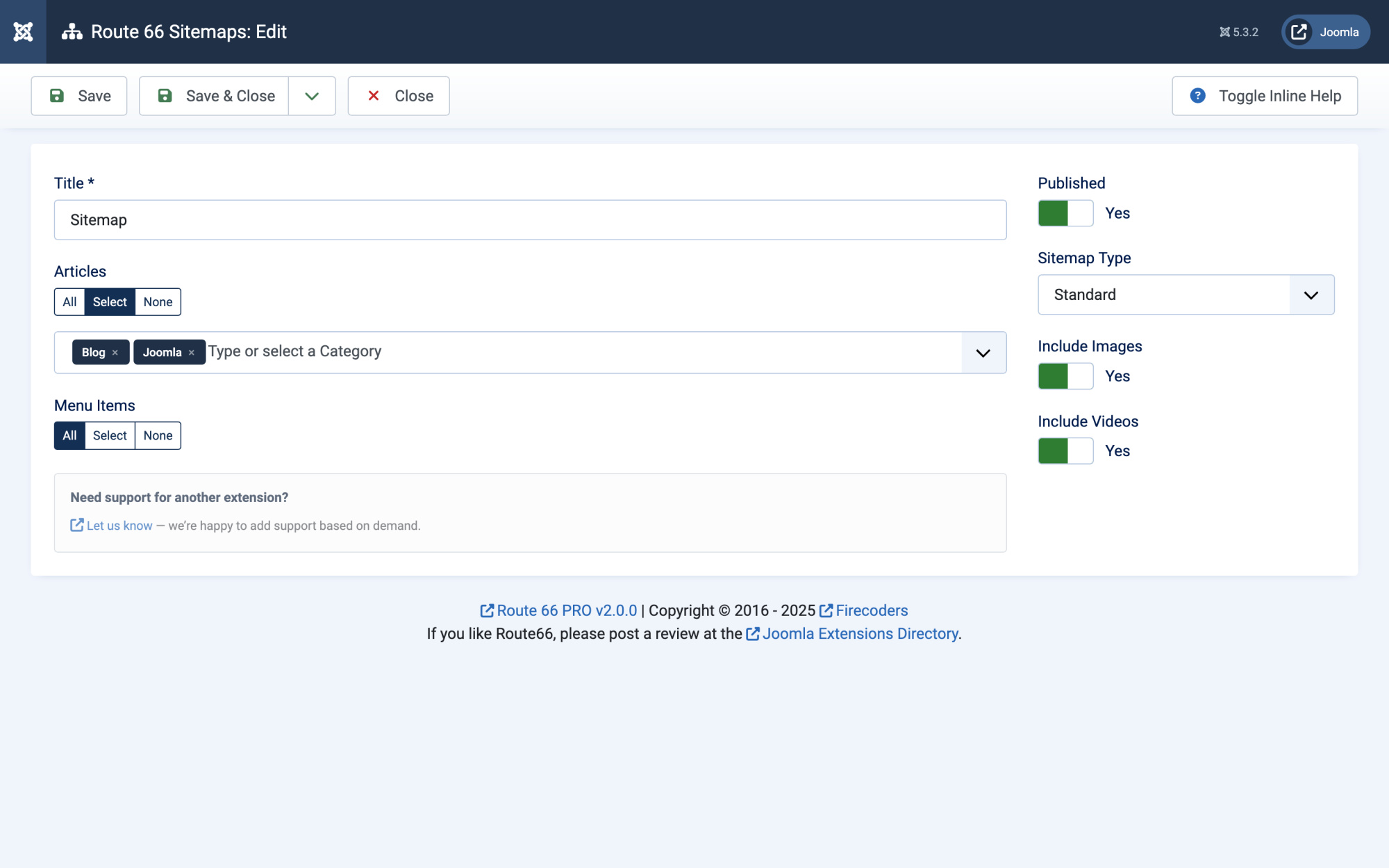The image size is (1389, 868).
Task: Click the Need support for another extension heading
Action: 179,497
